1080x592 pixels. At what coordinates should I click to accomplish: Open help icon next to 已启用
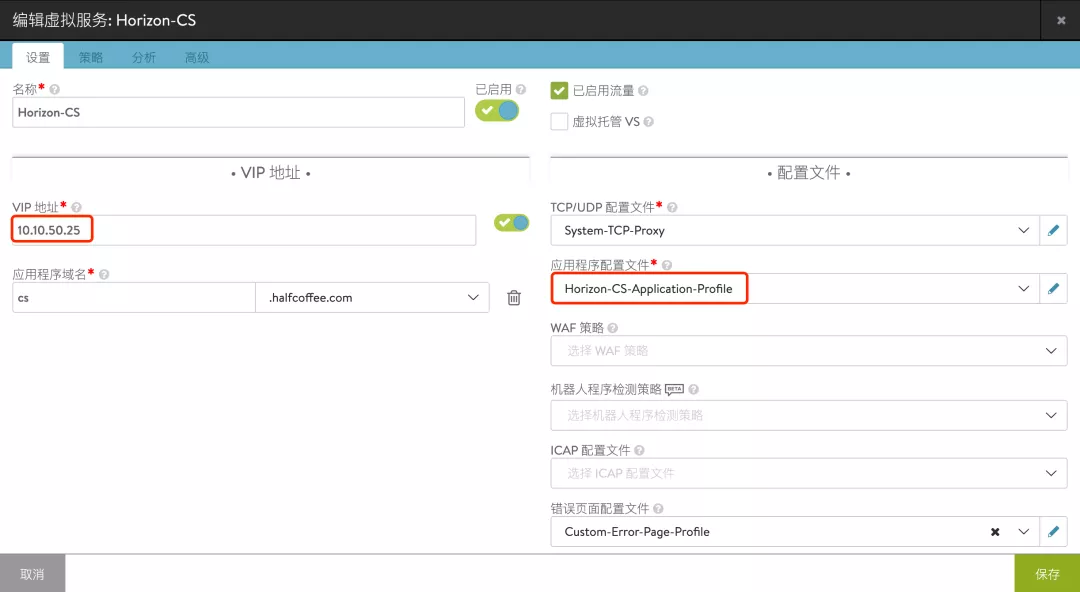[521, 89]
